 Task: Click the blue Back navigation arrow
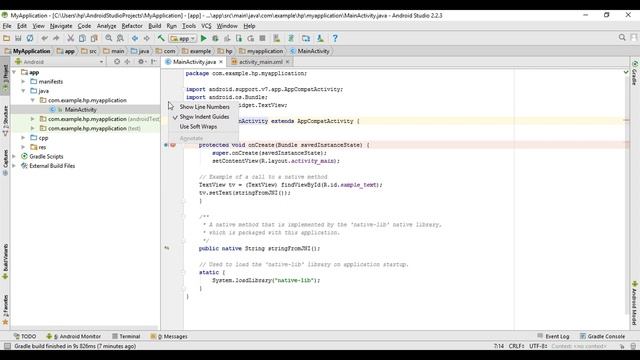[135, 38]
